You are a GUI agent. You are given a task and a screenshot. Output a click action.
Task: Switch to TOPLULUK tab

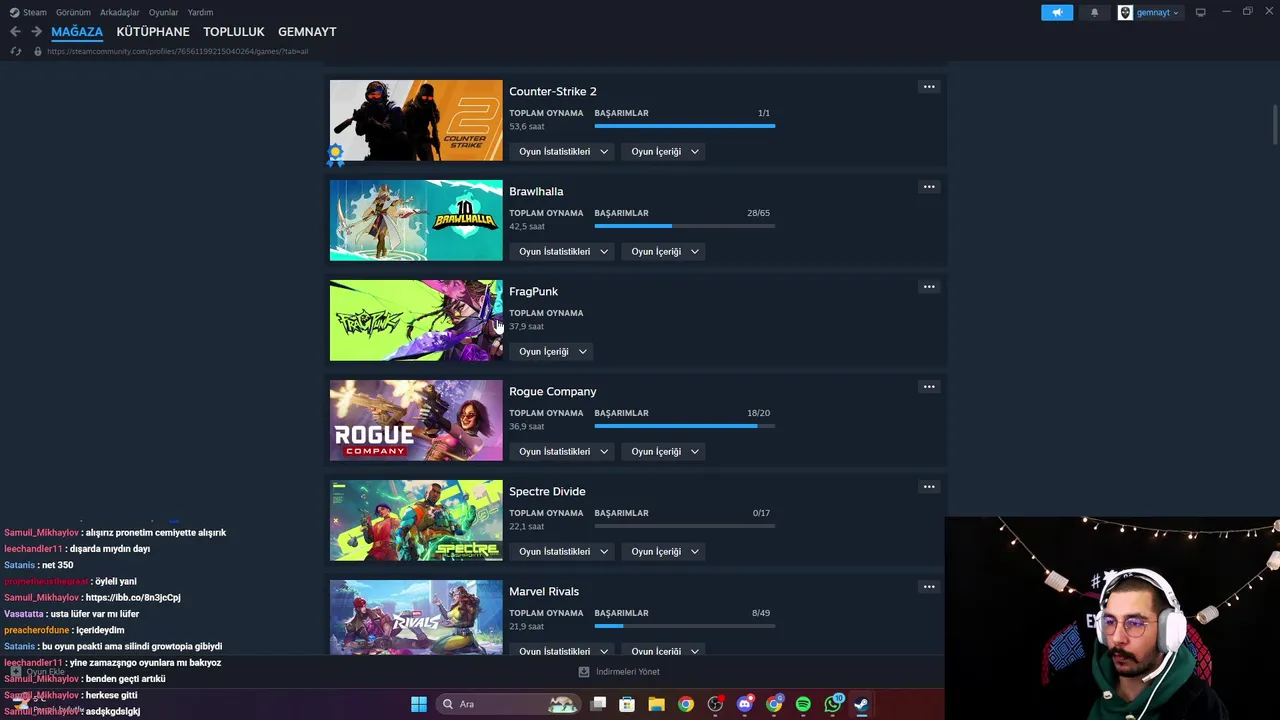point(234,32)
